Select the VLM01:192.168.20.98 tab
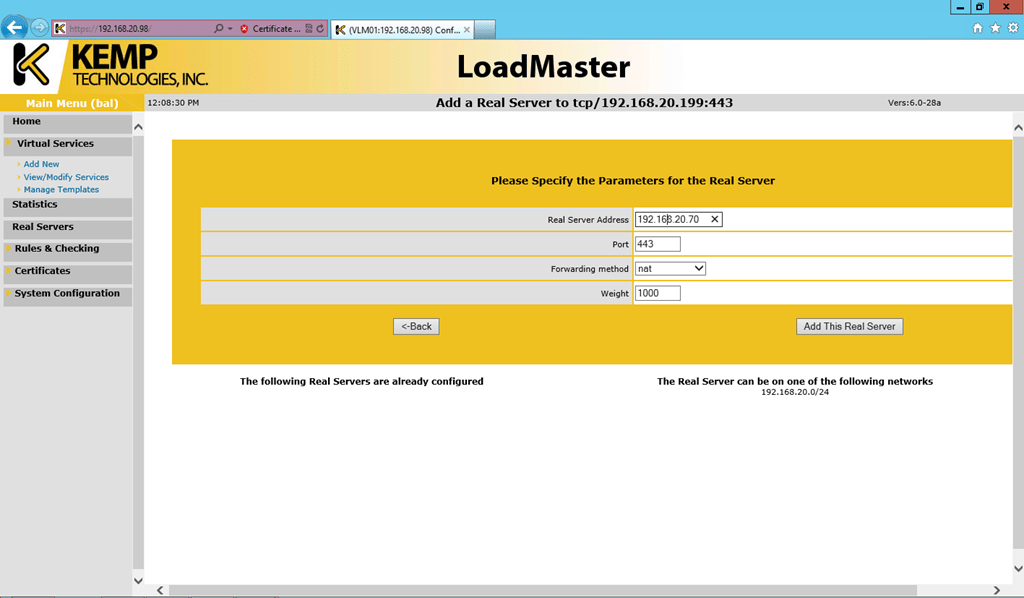 pos(402,29)
